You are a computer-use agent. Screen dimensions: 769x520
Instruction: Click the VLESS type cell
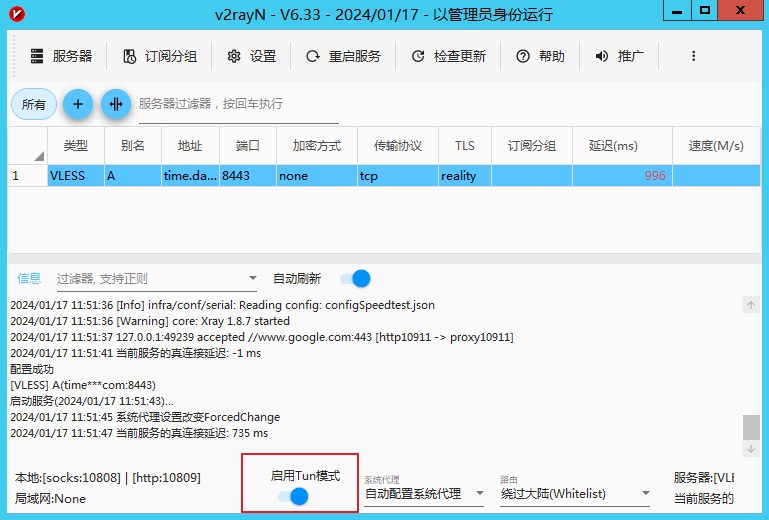click(x=76, y=176)
